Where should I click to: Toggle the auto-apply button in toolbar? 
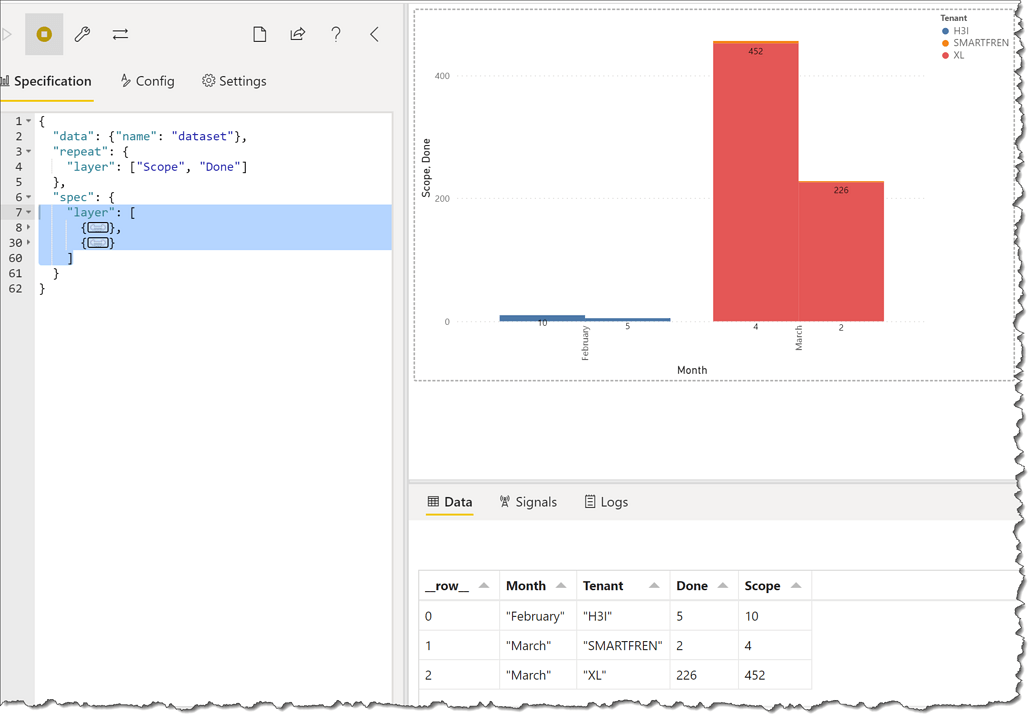[44, 35]
